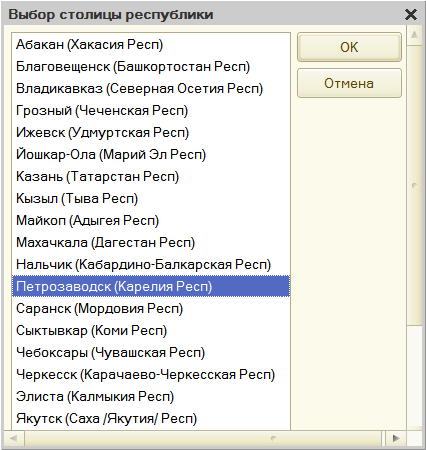426x450 pixels.
Task: Click vertical scrollbar up arrow
Action: pyautogui.click(x=414, y=35)
